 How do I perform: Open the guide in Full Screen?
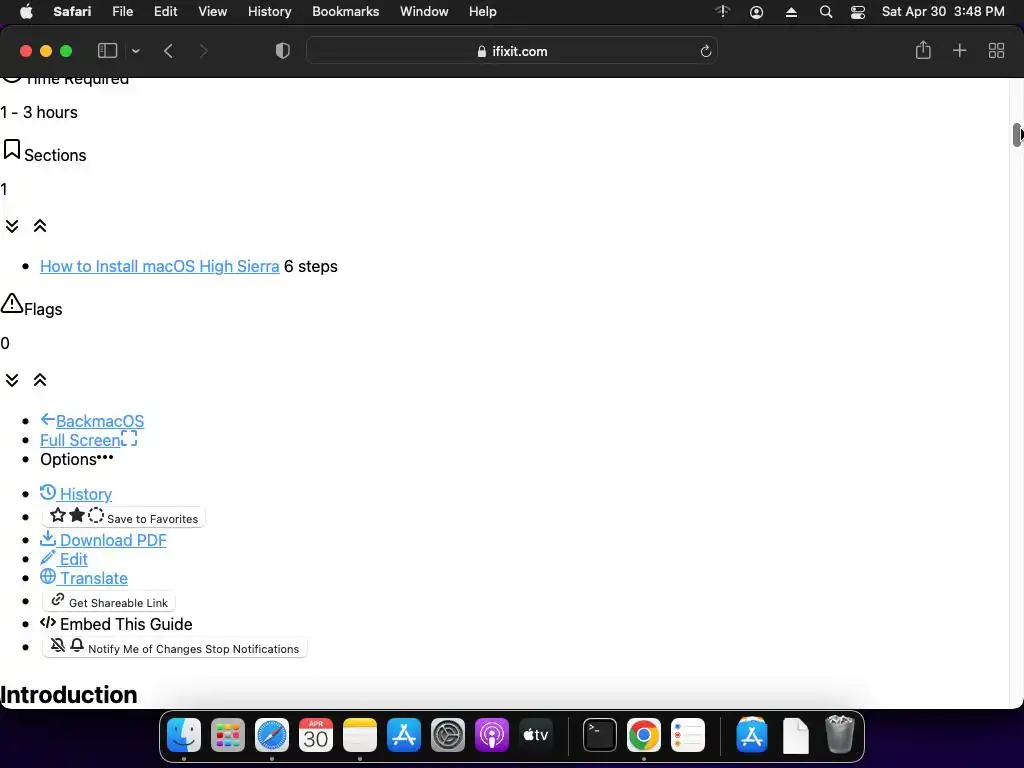(x=89, y=440)
